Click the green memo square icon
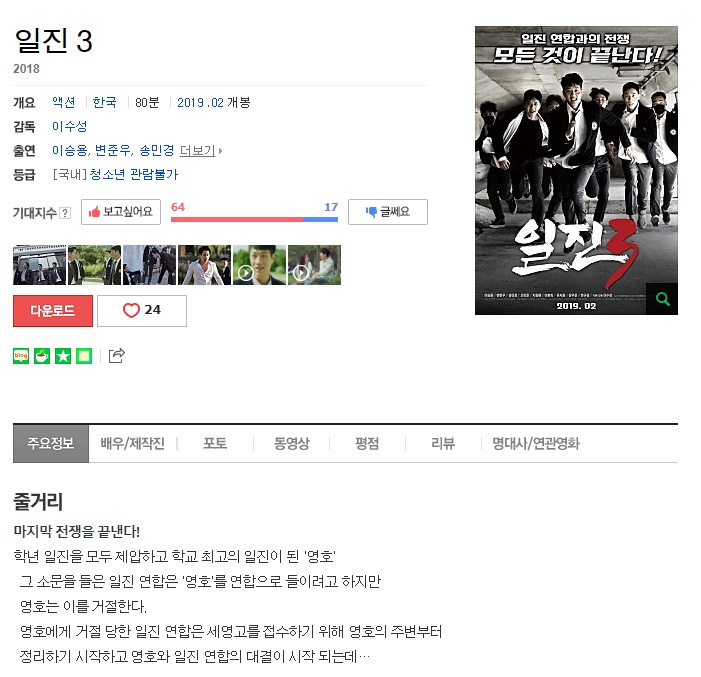Screen dimensions: 701x677 [84, 356]
